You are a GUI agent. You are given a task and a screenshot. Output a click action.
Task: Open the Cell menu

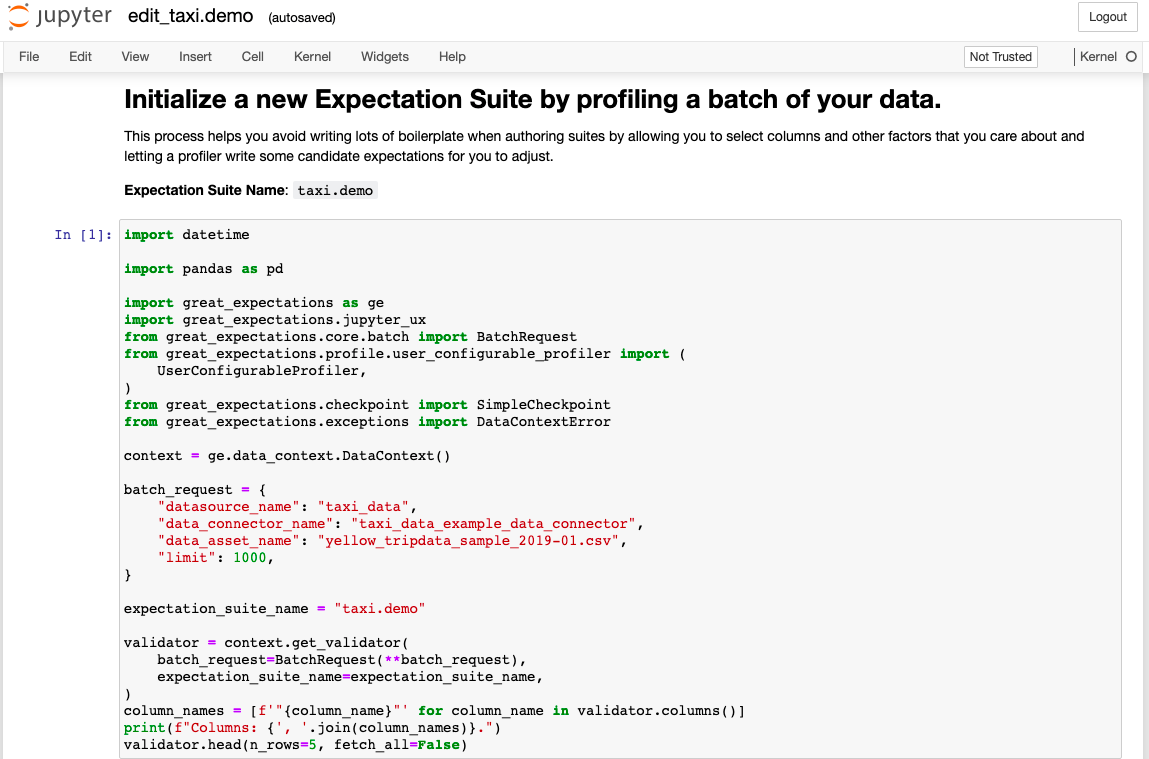[253, 57]
